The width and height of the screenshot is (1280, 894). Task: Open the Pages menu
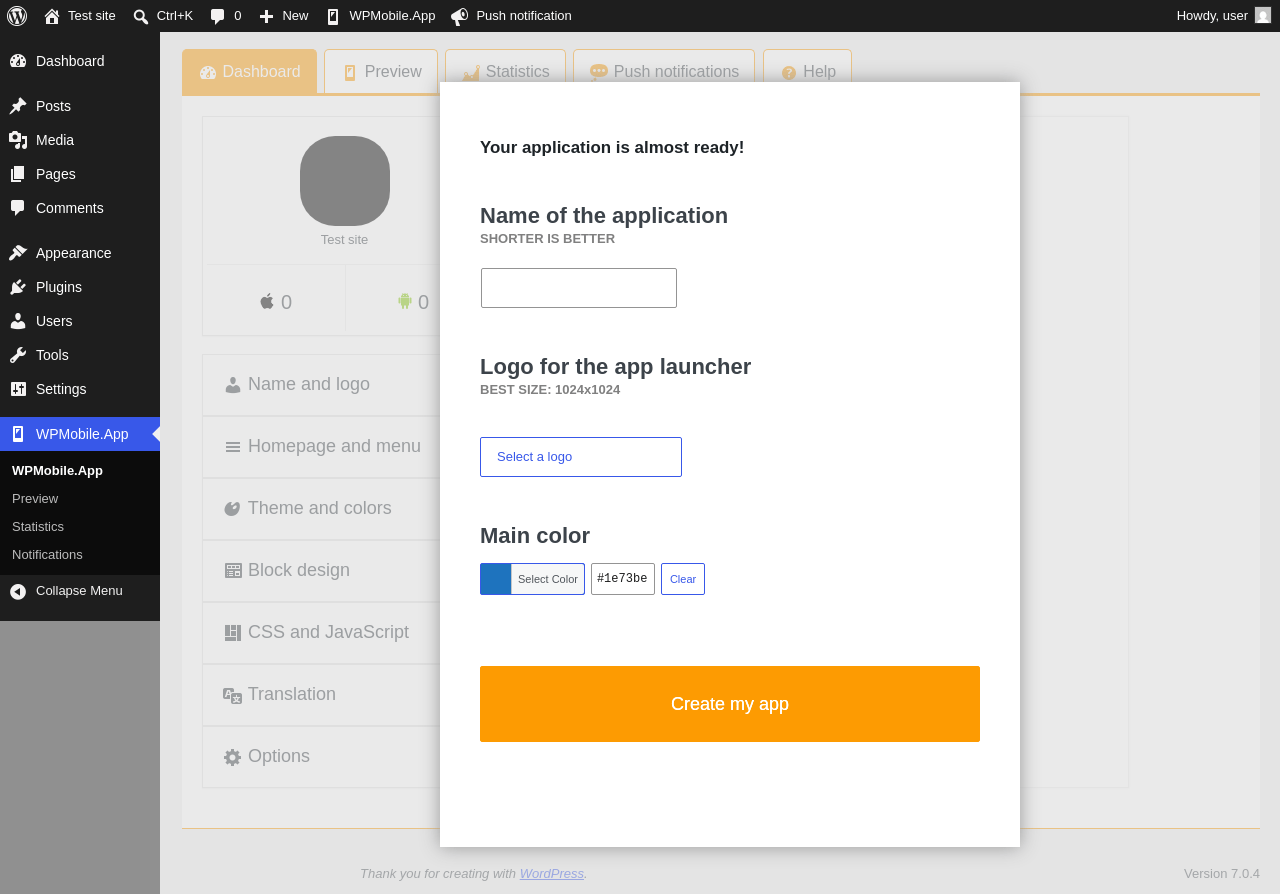(80, 174)
